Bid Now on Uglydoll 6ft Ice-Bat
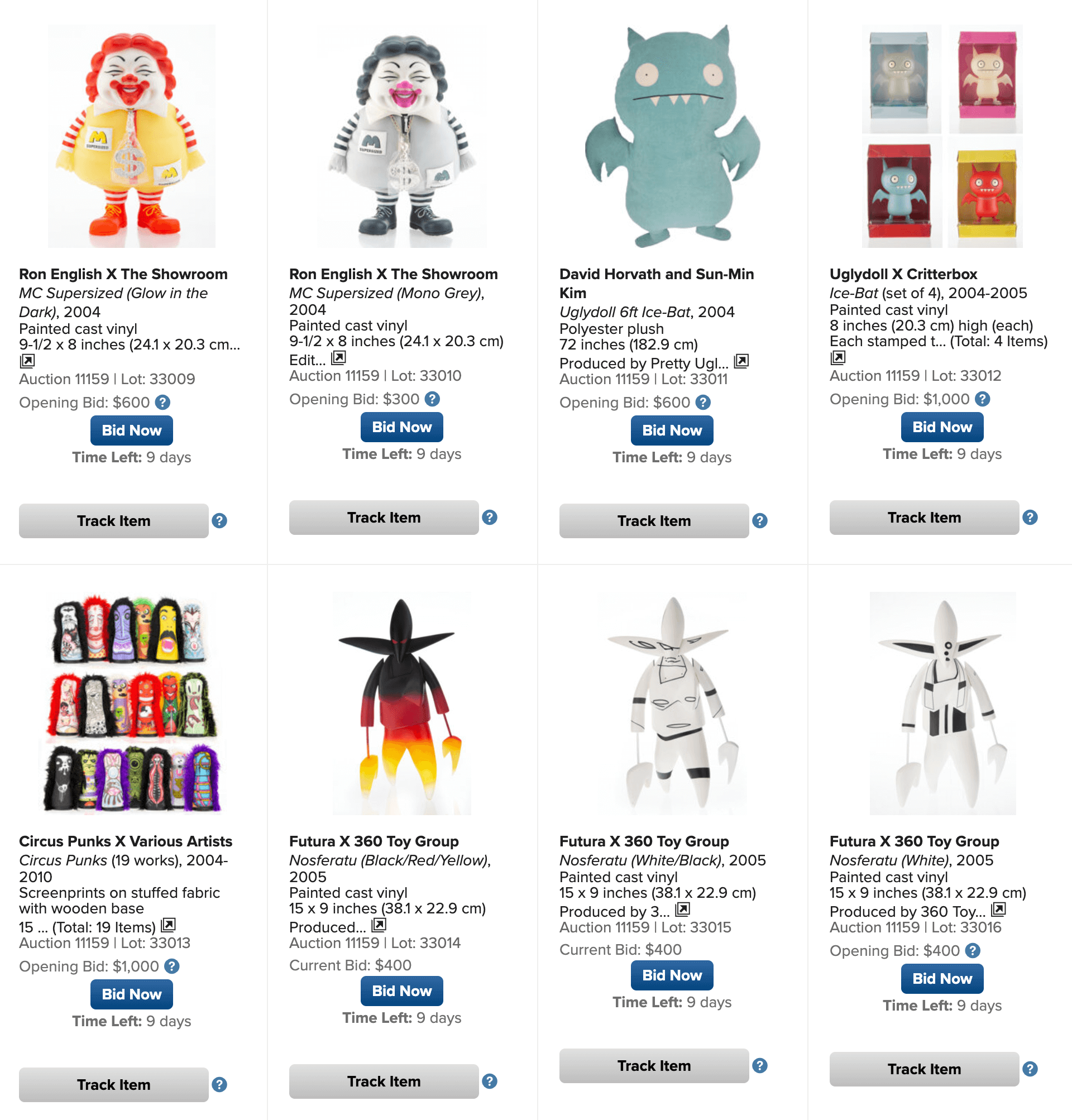Image resolution: width=1072 pixels, height=1120 pixels. (672, 430)
